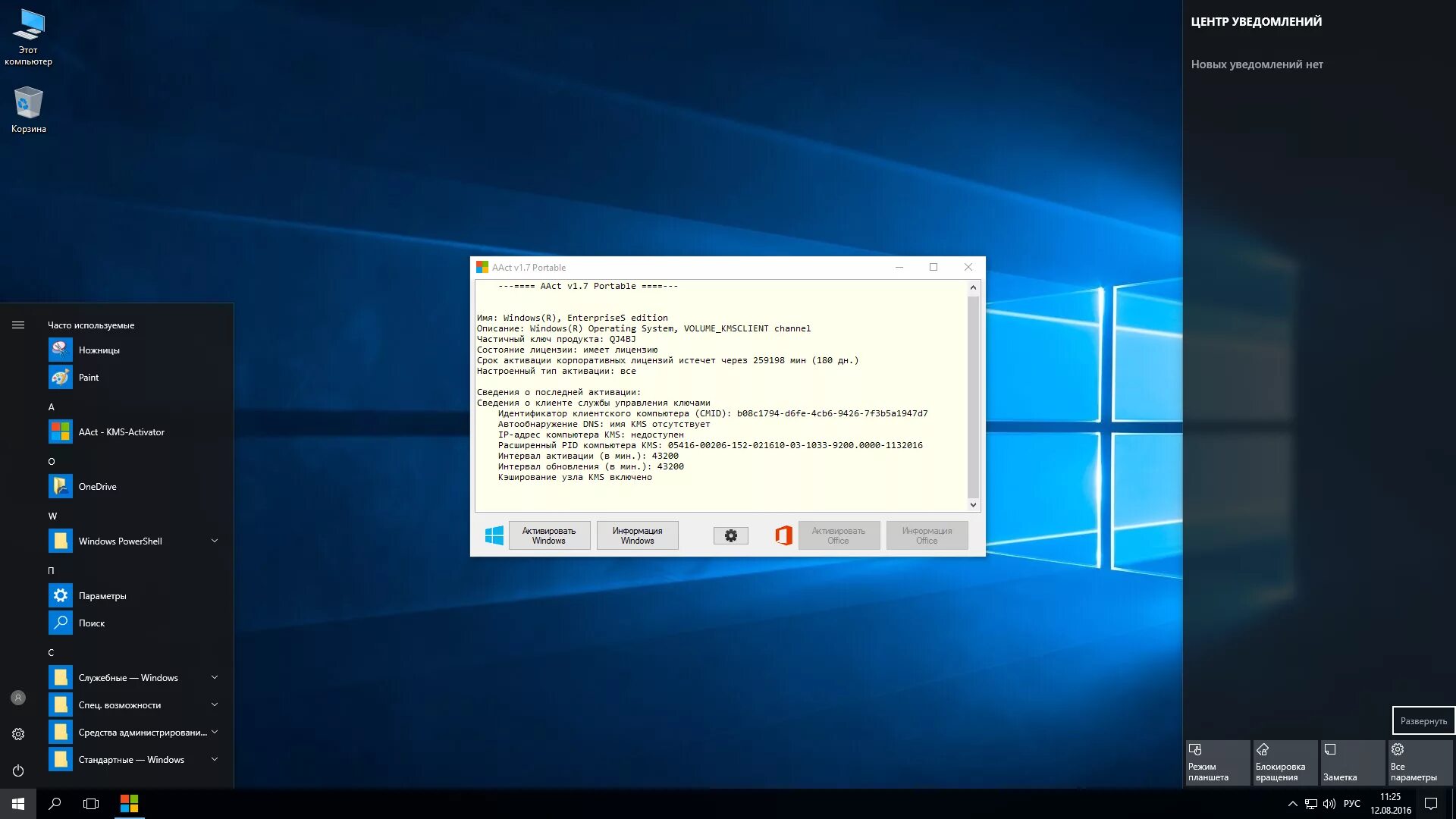Activate Windows with the Активировать Windows button

(549, 535)
